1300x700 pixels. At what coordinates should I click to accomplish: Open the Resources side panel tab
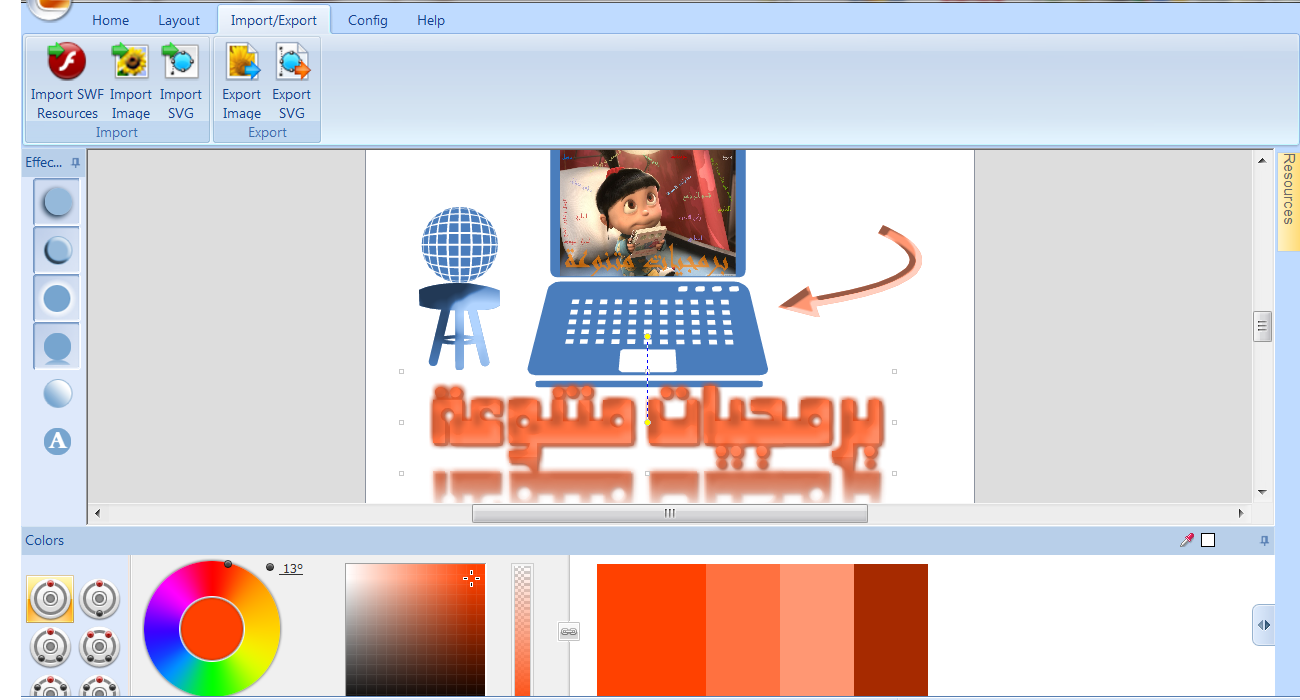coord(1288,200)
